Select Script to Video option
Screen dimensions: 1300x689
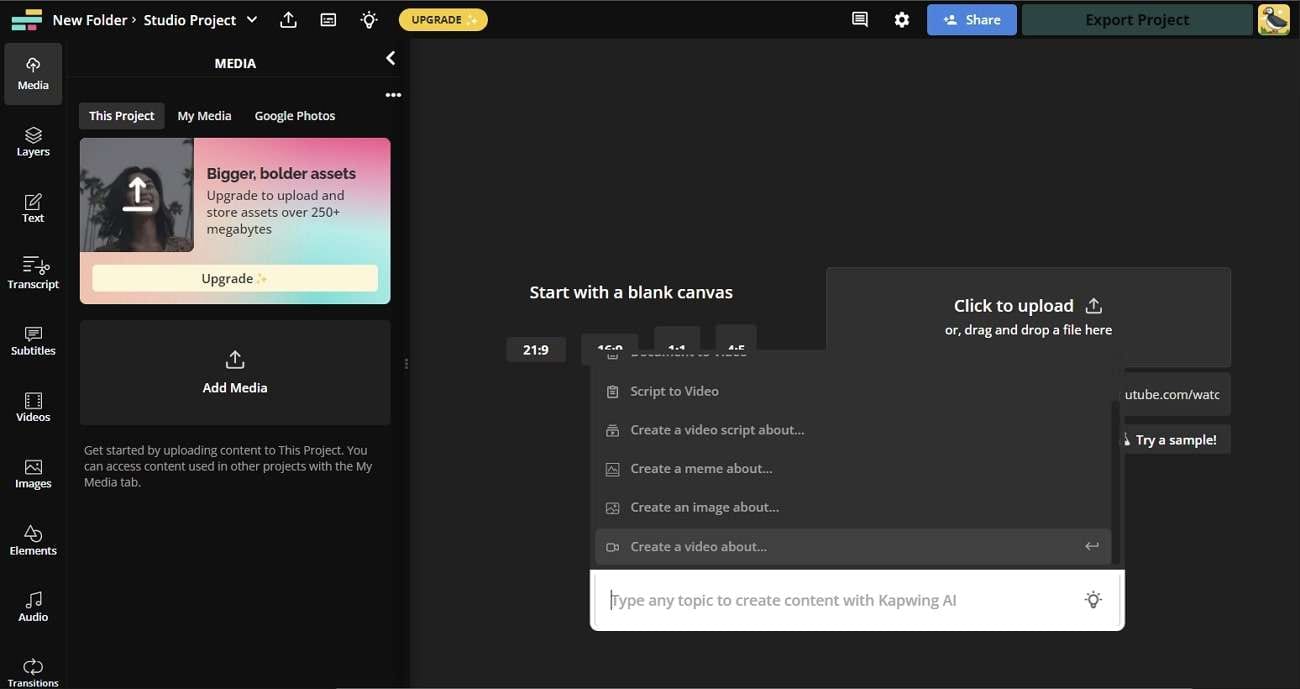tap(852, 391)
